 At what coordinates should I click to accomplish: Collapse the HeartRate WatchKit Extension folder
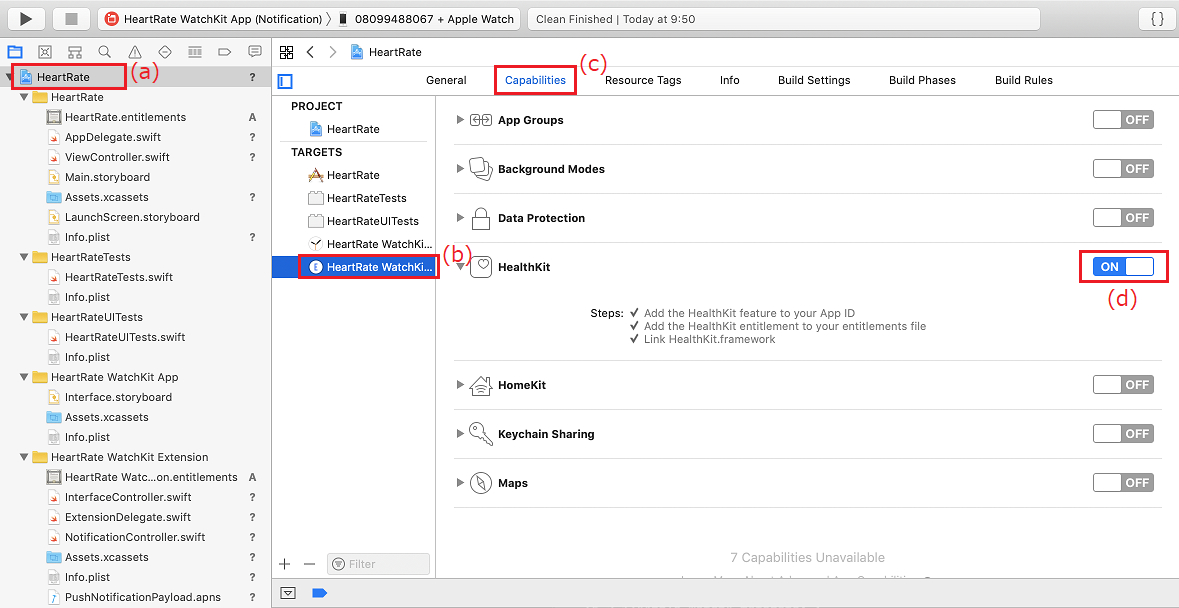[24, 457]
